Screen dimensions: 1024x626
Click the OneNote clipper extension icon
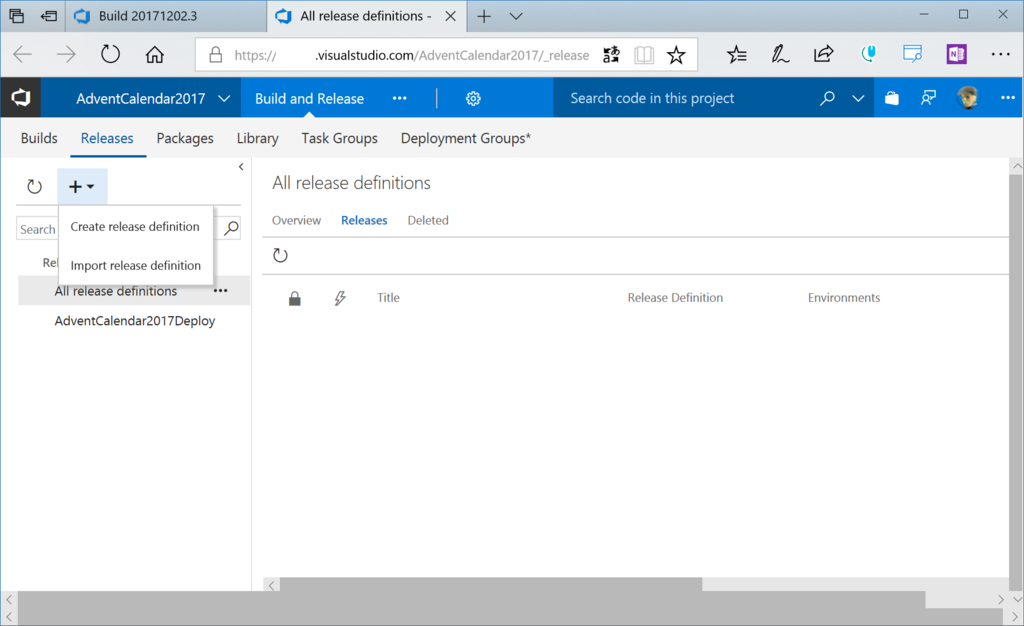[x=957, y=54]
